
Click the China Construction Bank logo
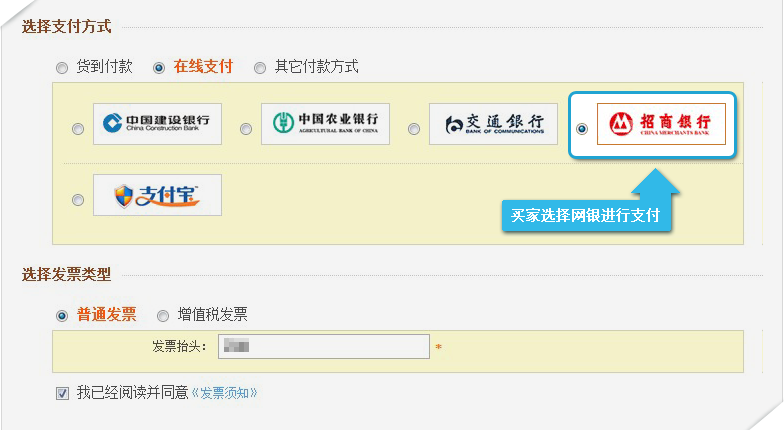158,124
